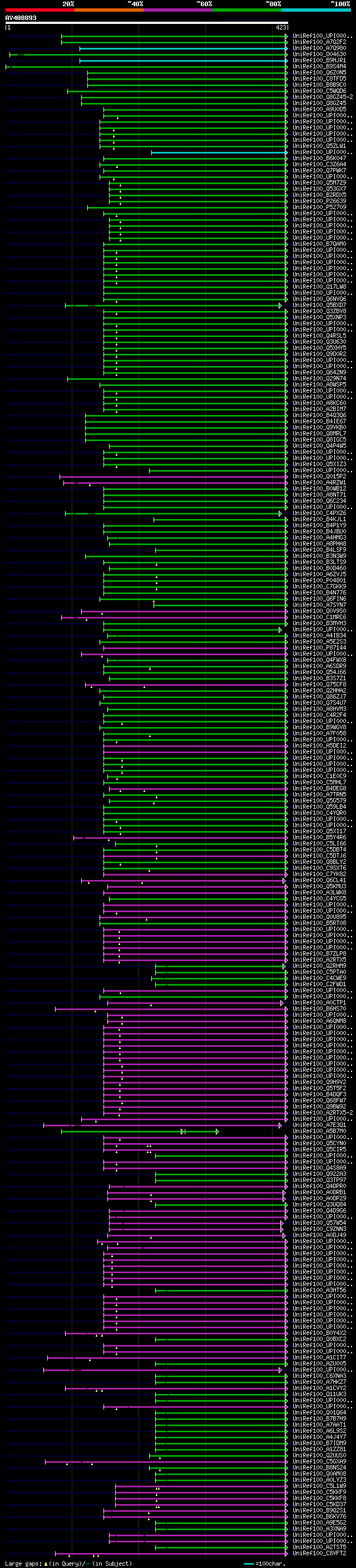This screenshot has height=1568, width=356.
Task: Click the orange ~40% legend color bar
Action: (109, 10)
